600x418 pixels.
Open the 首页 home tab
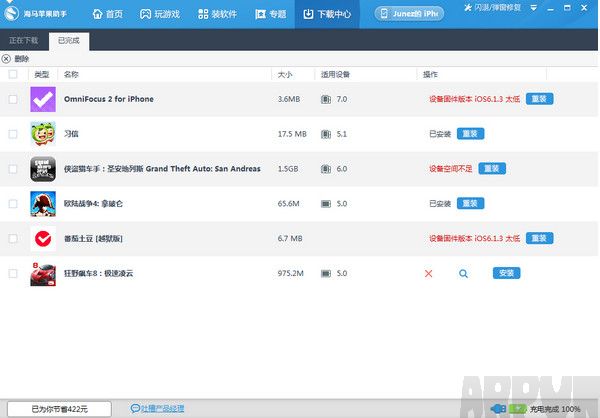[107, 14]
